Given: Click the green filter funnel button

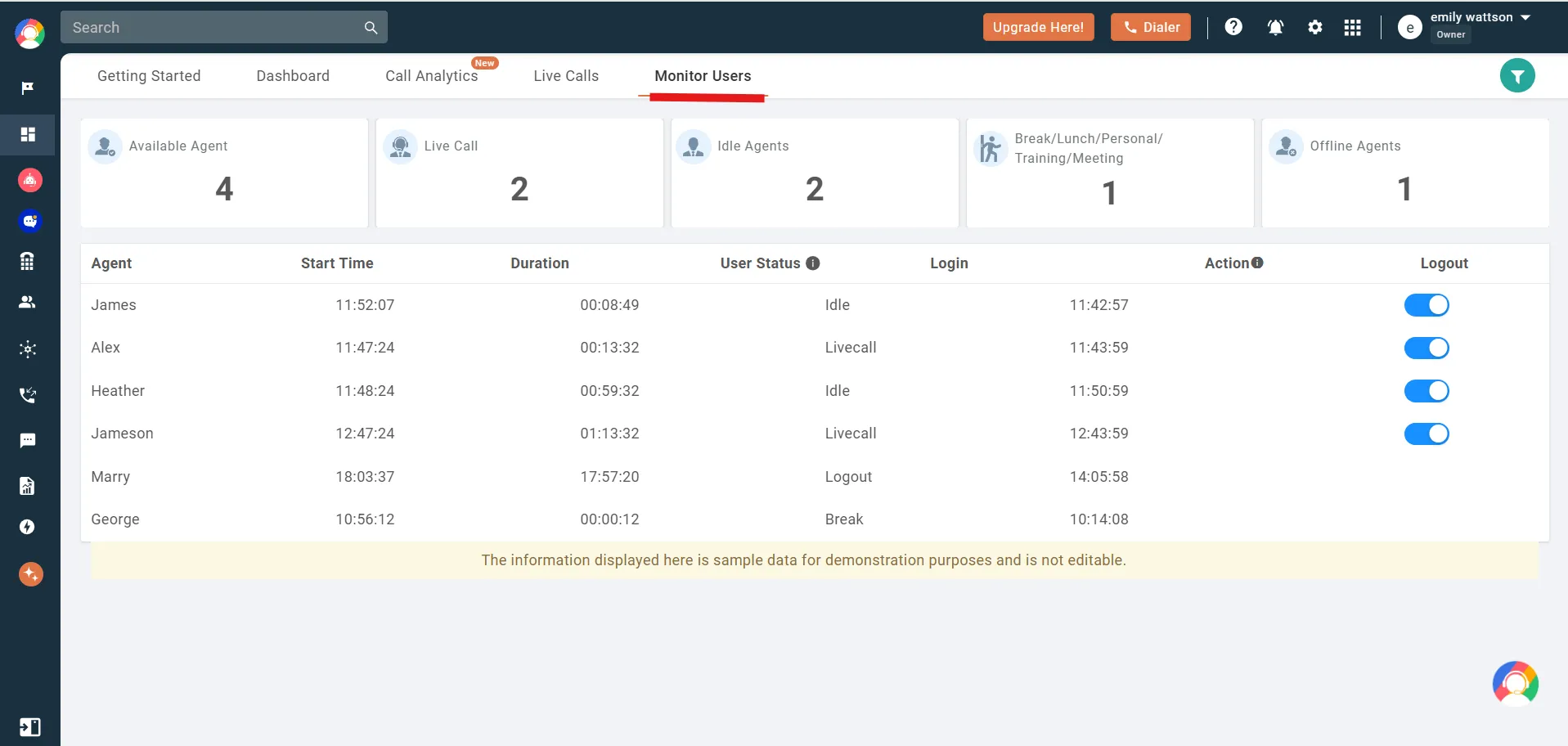Looking at the screenshot, I should pyautogui.click(x=1517, y=75).
